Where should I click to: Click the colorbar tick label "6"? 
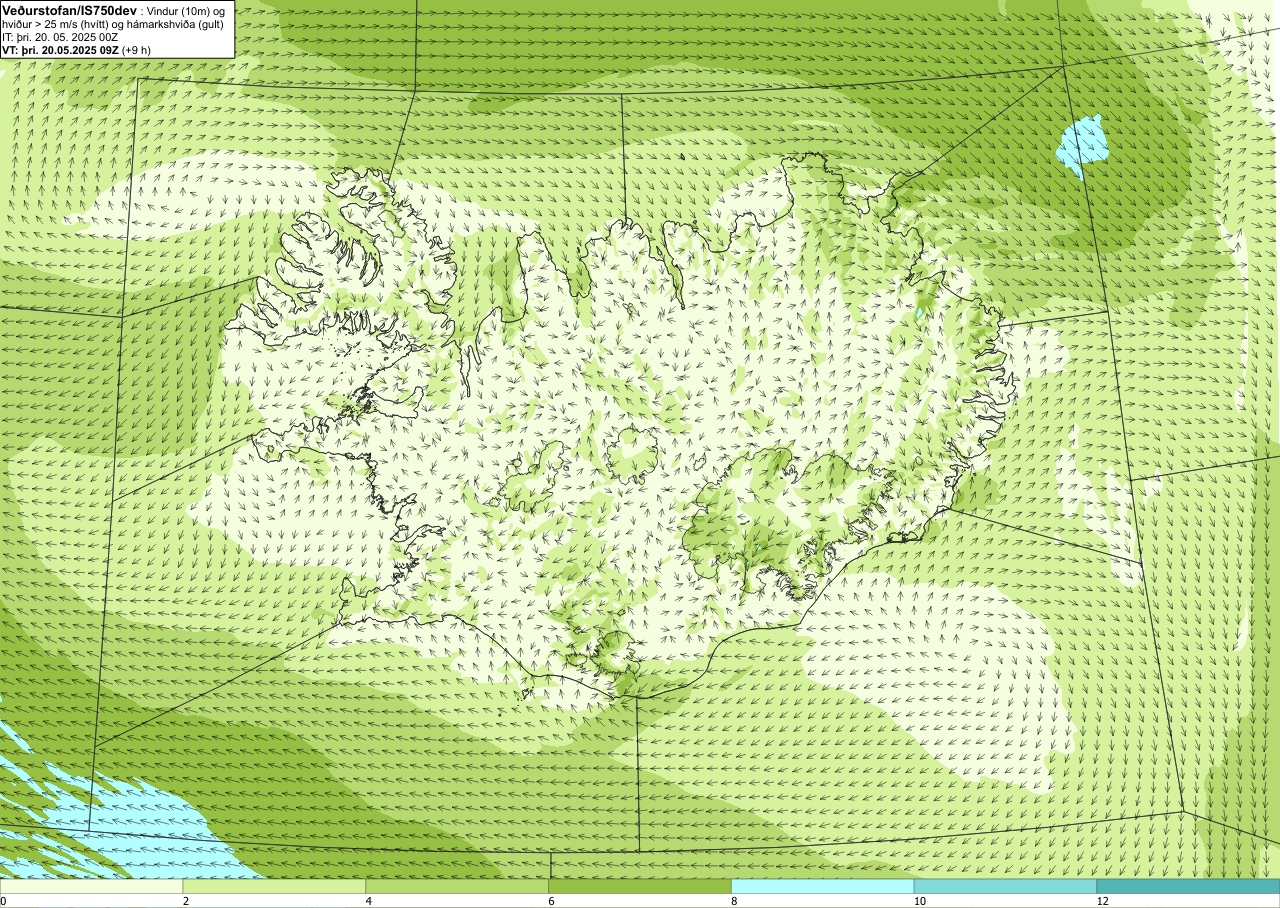click(552, 901)
